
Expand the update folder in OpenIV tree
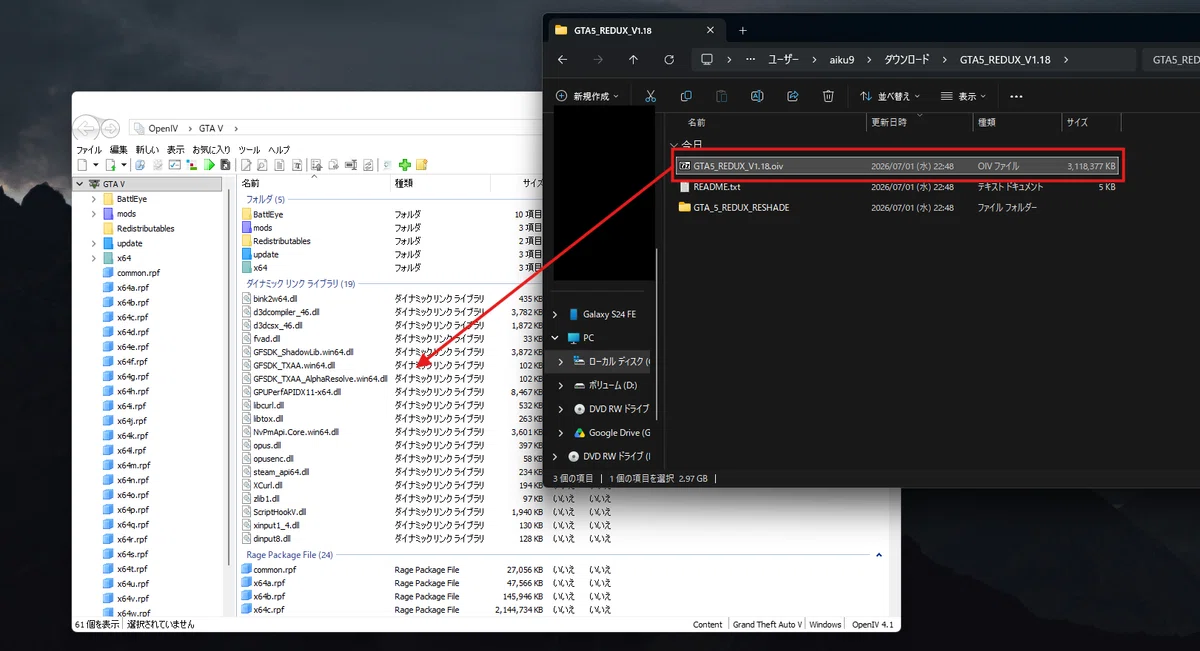point(94,243)
